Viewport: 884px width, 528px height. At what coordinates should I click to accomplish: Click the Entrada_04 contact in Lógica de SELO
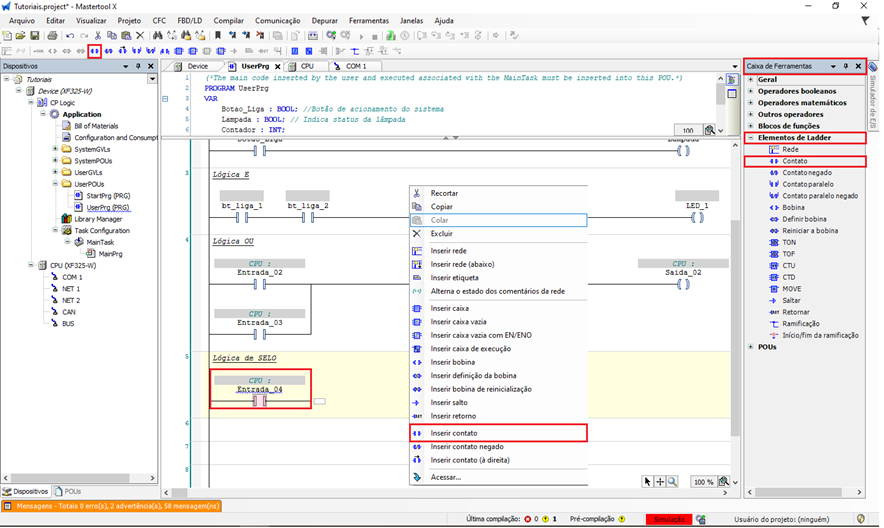click(259, 401)
